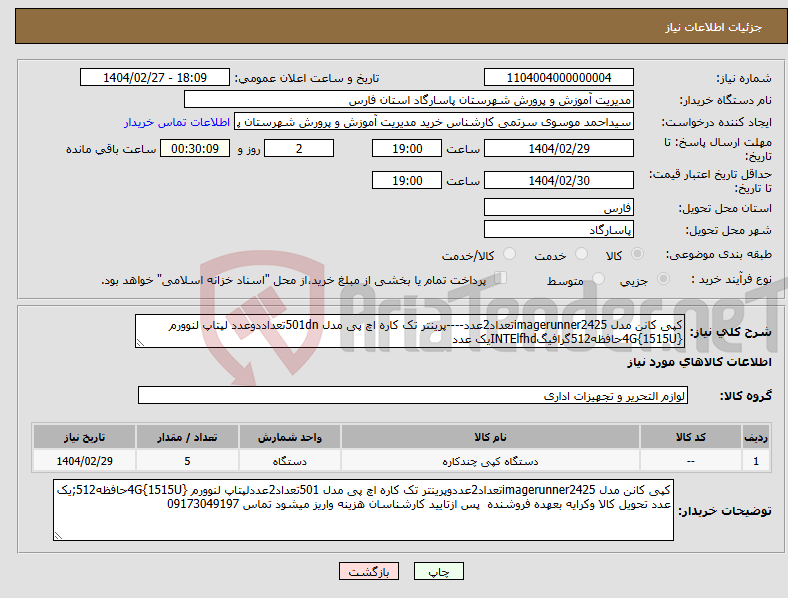
Task: Click the نوع فرآیند خرید label
Action: pos(731,279)
